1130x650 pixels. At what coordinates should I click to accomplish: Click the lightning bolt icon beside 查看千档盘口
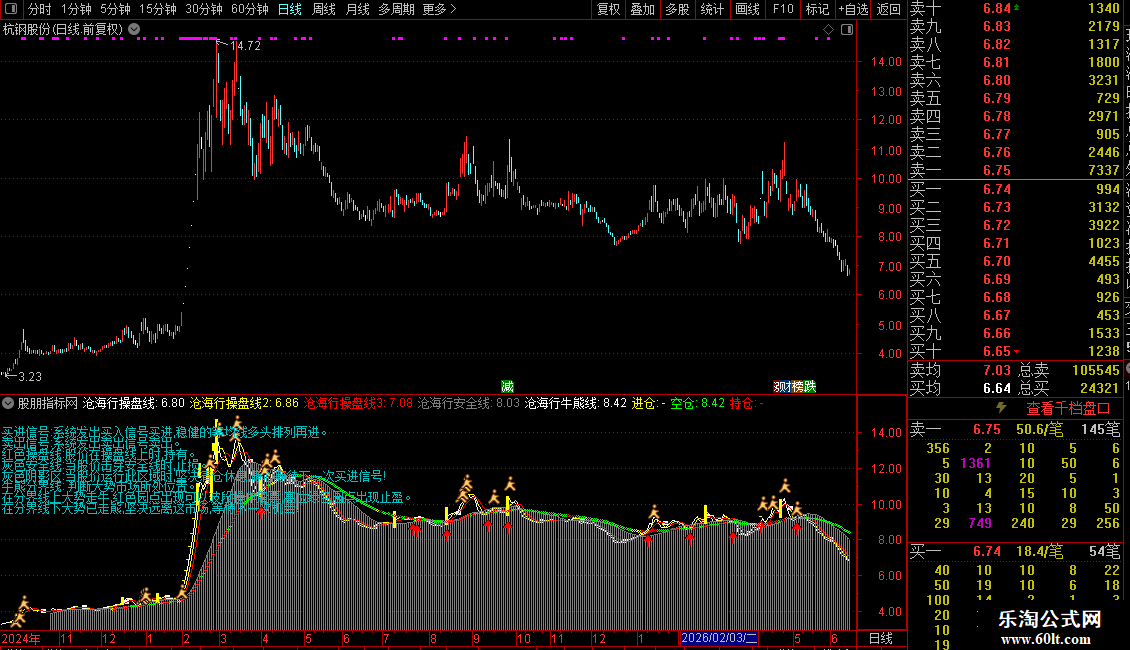point(1001,408)
